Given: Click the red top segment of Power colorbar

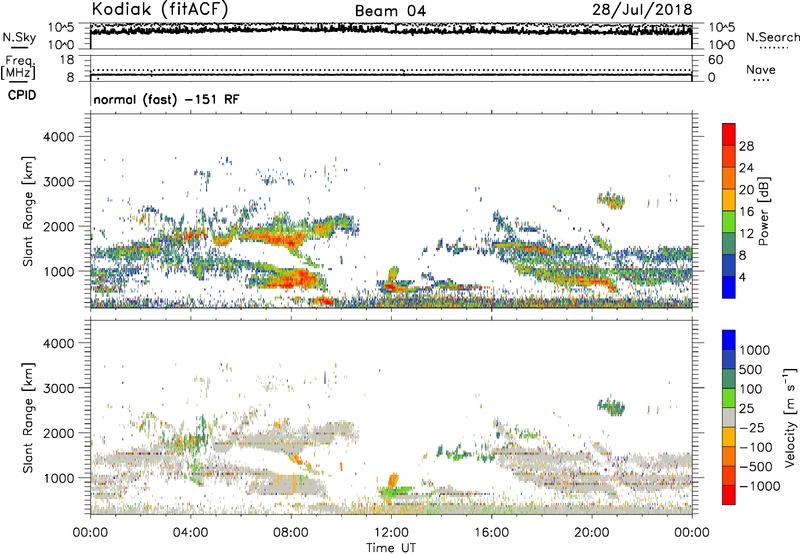Looking at the screenshot, I should point(729,135).
